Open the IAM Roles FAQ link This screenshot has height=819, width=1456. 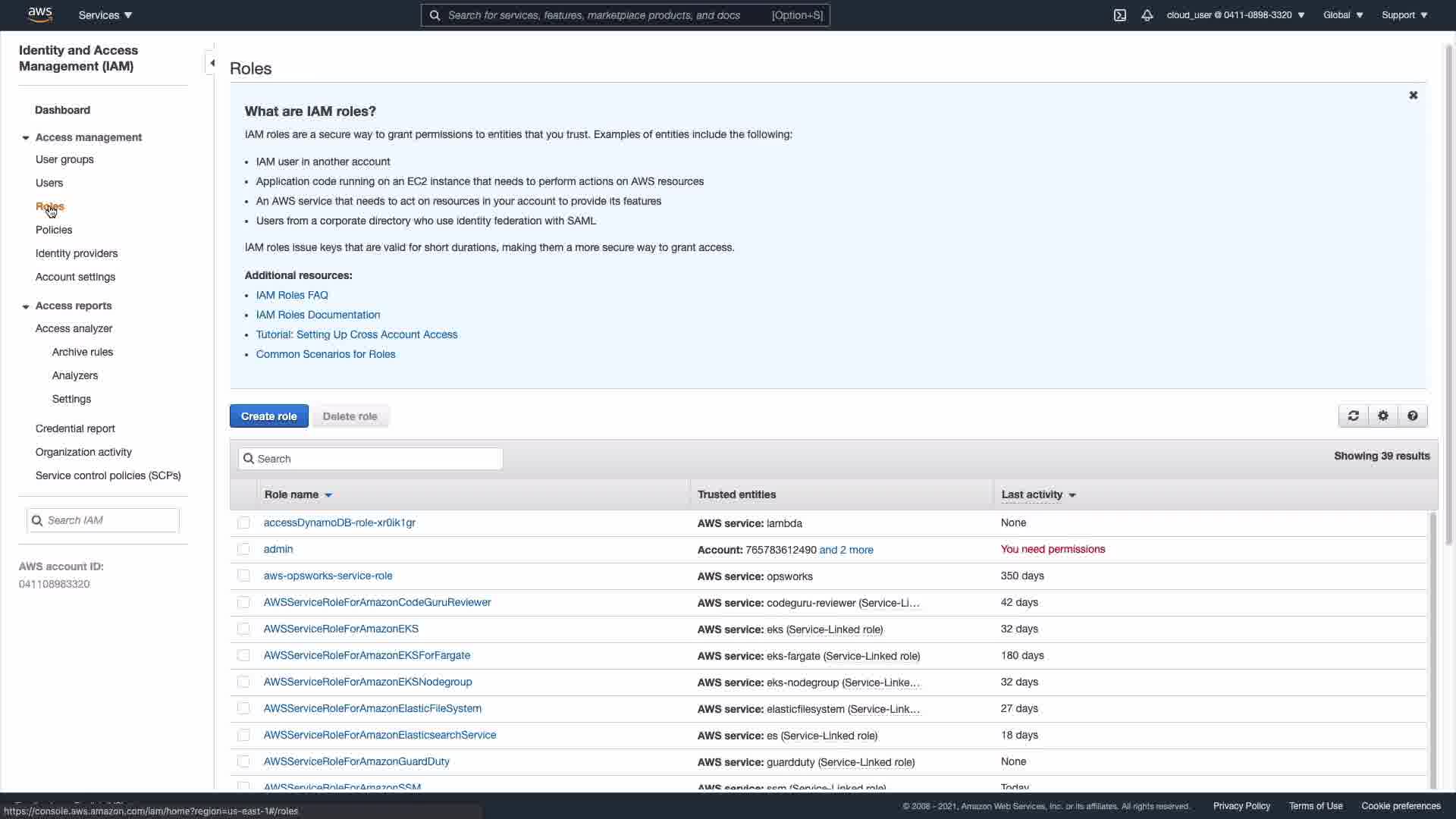[x=292, y=295]
